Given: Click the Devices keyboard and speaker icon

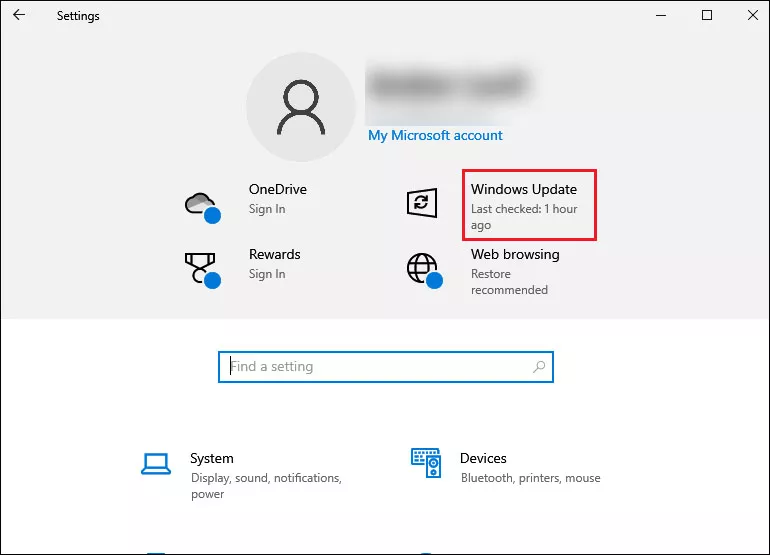Looking at the screenshot, I should coord(426,463).
